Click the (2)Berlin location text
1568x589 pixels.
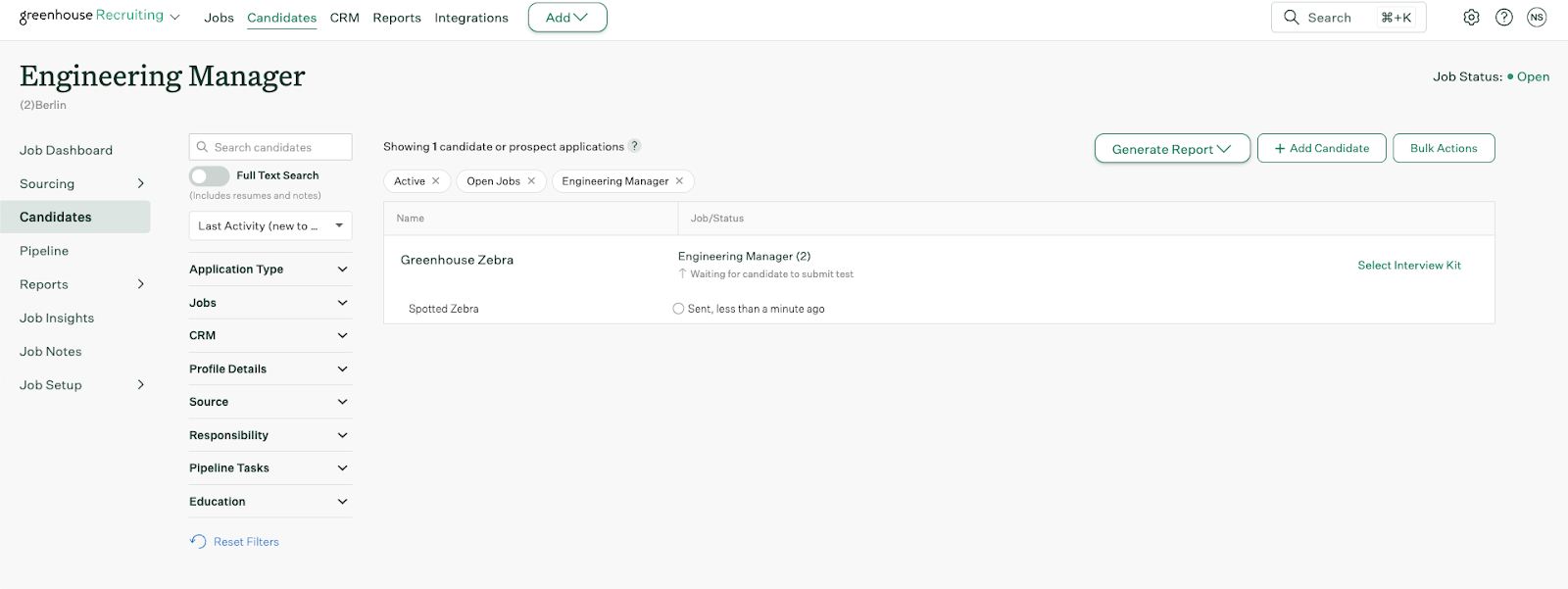point(43,105)
